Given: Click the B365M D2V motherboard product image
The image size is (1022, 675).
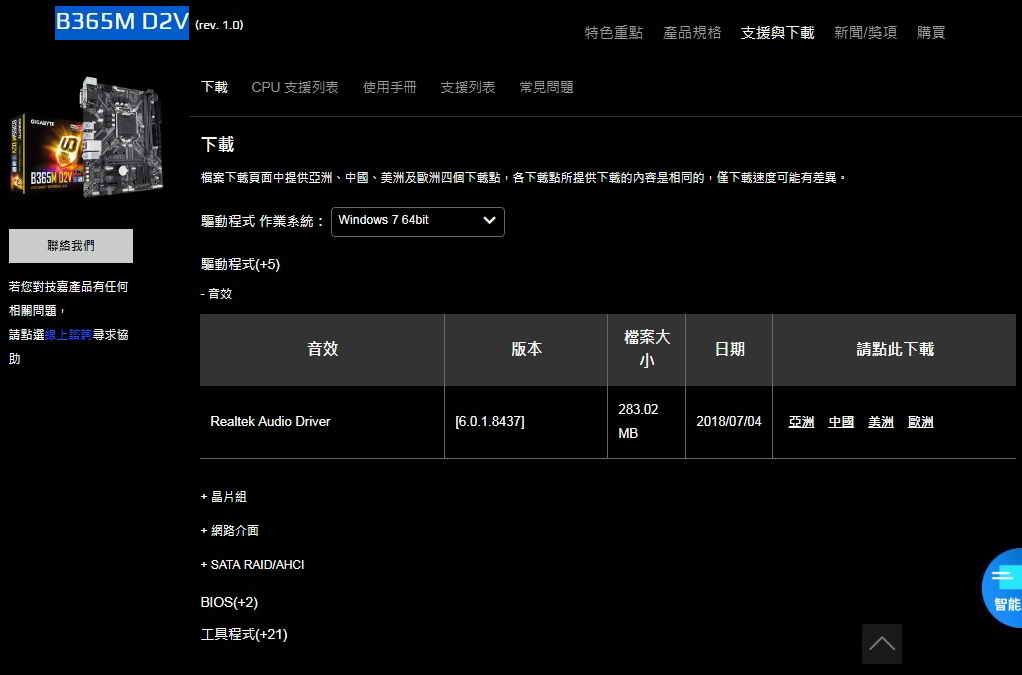Looking at the screenshot, I should coord(86,137).
